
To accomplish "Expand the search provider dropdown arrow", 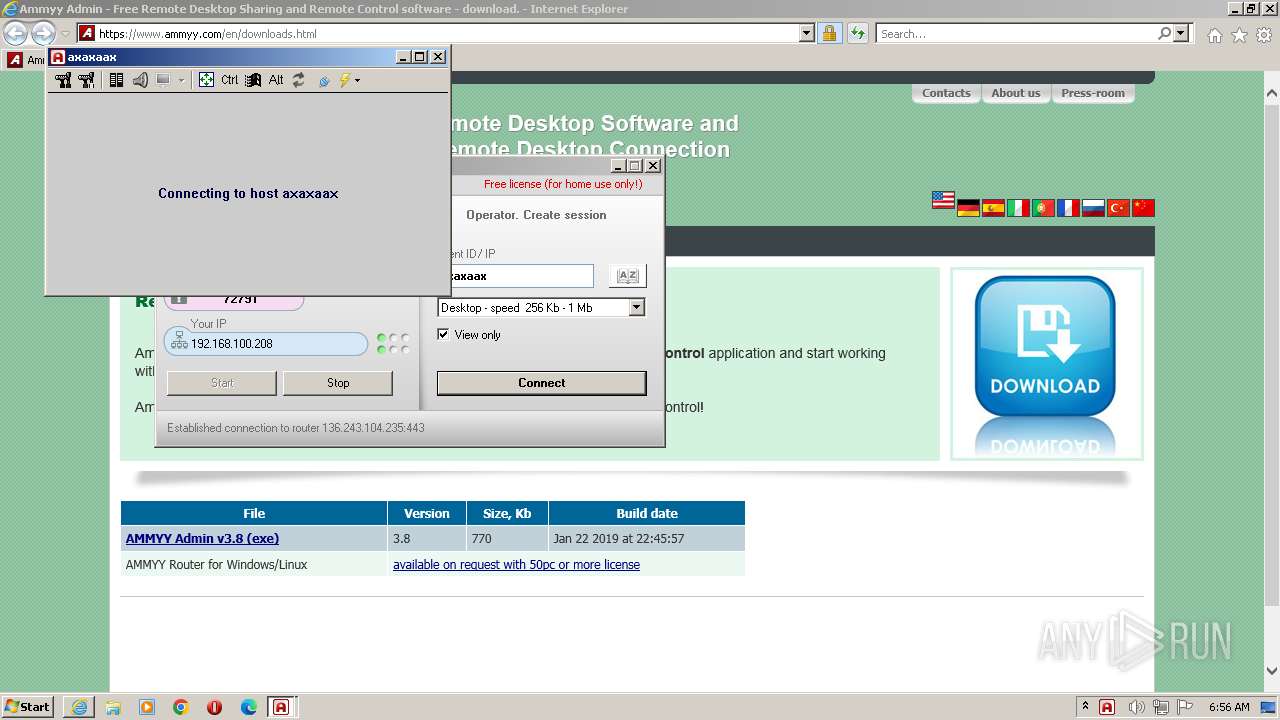I will (x=1182, y=33).
